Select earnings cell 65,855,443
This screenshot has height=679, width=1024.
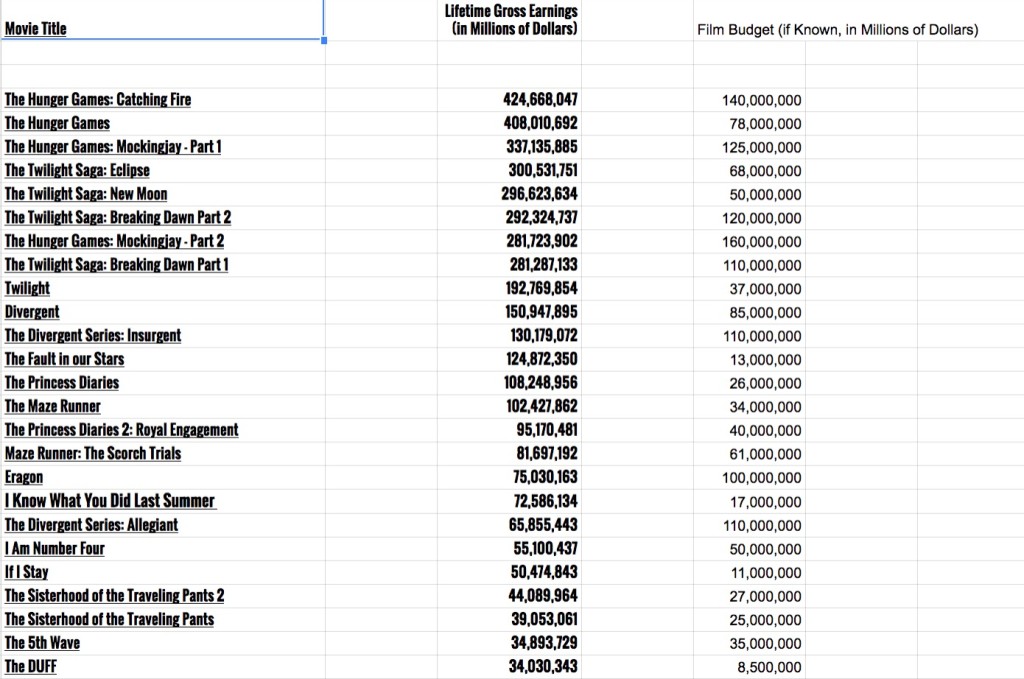509,524
